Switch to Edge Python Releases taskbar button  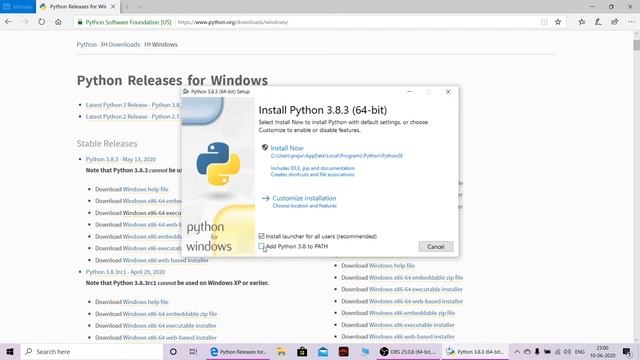click(x=238, y=351)
